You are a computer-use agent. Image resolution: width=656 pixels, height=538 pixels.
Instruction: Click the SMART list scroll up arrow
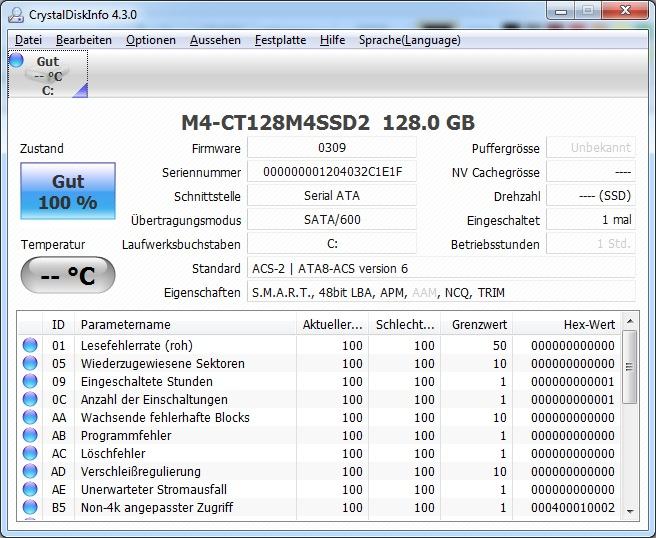[630, 321]
